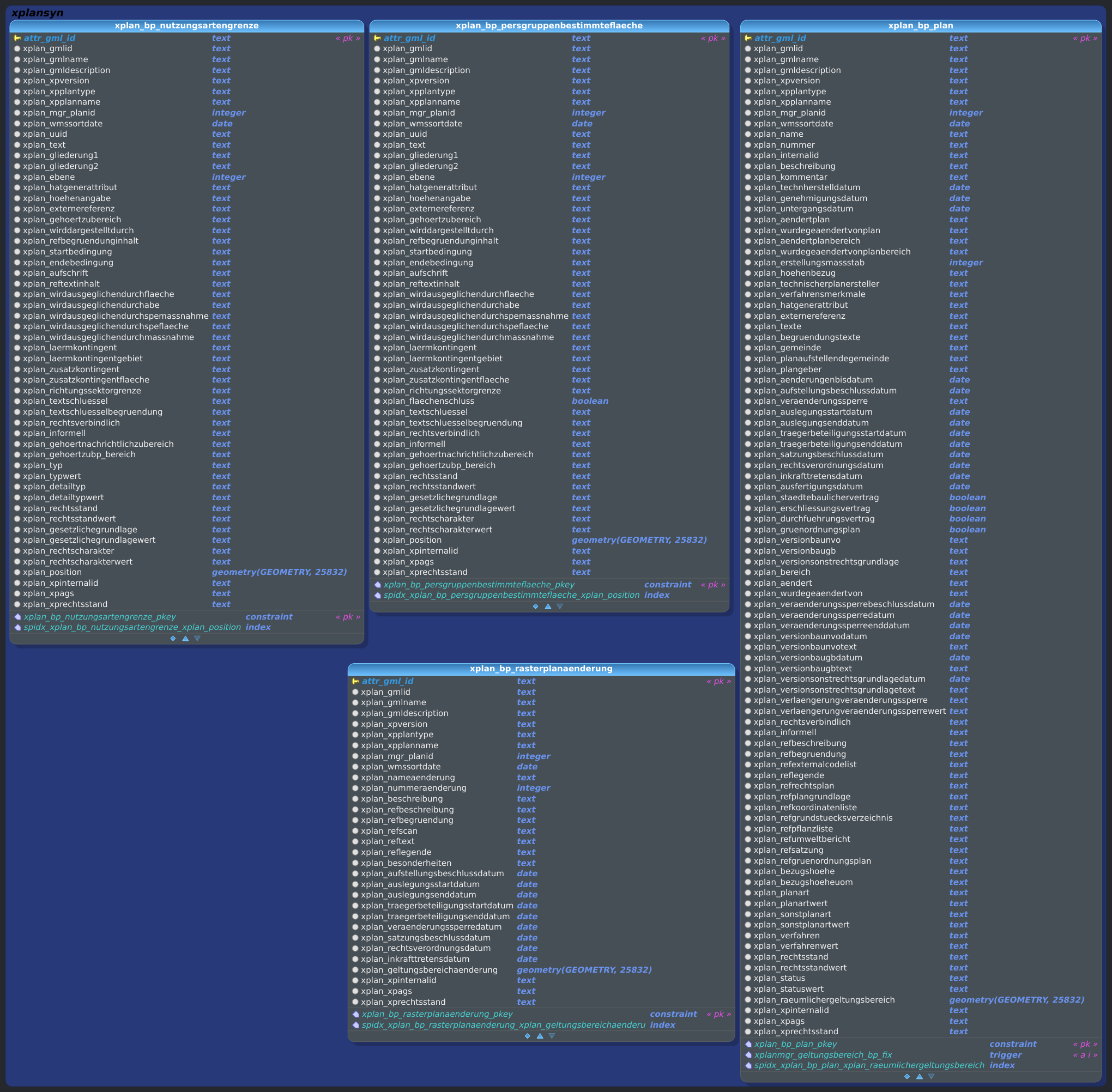
Task: Click index icon for spidx_xplan_bp_persgruppenbestimmteflaeche_xplan_position
Action: [378, 596]
